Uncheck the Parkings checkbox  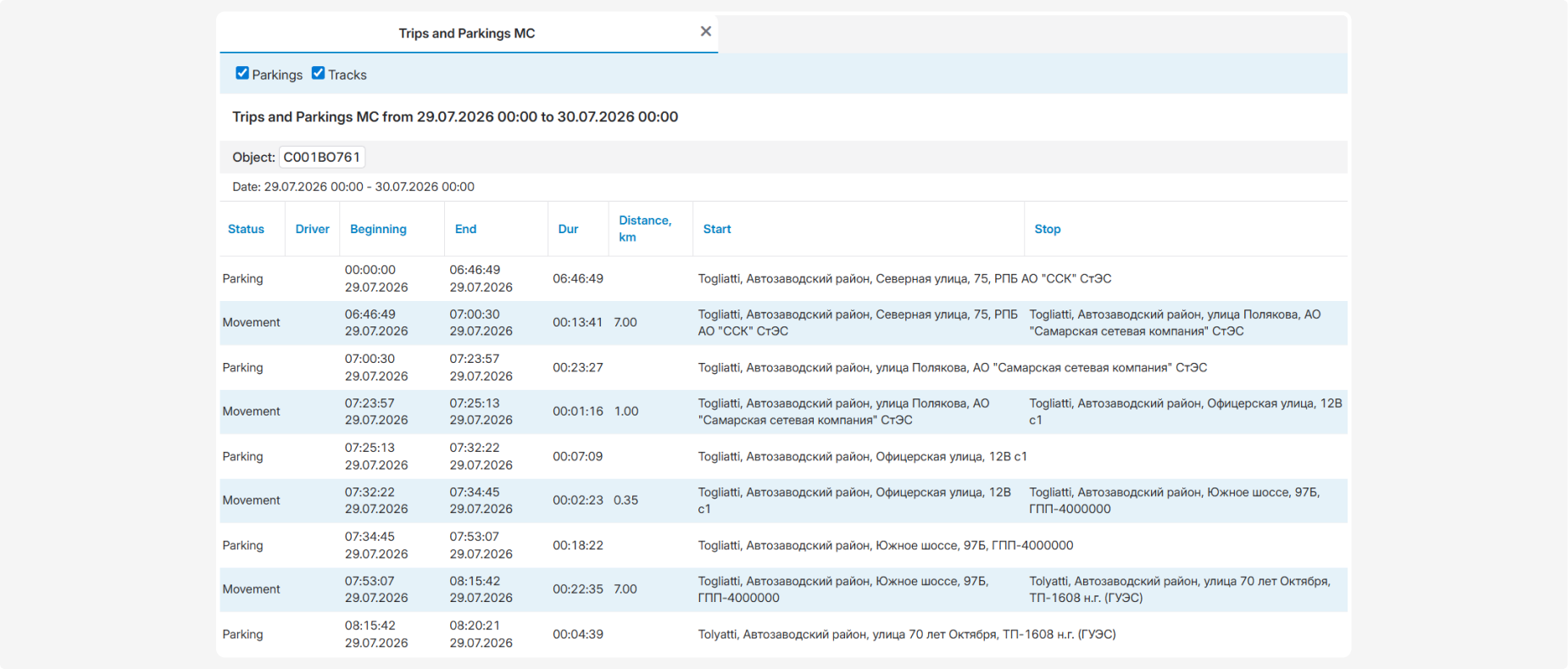pyautogui.click(x=242, y=73)
